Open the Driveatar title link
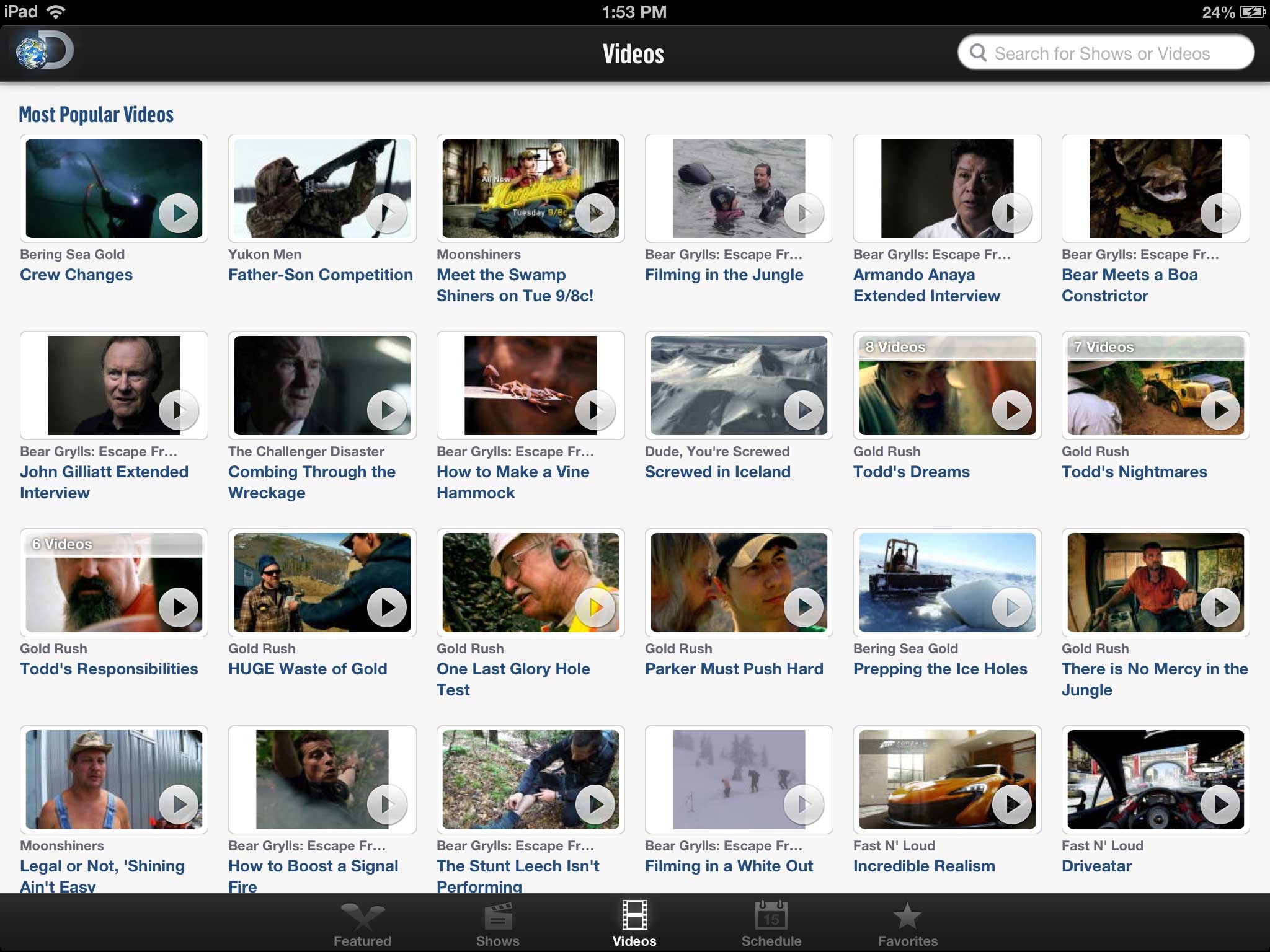 point(1097,866)
